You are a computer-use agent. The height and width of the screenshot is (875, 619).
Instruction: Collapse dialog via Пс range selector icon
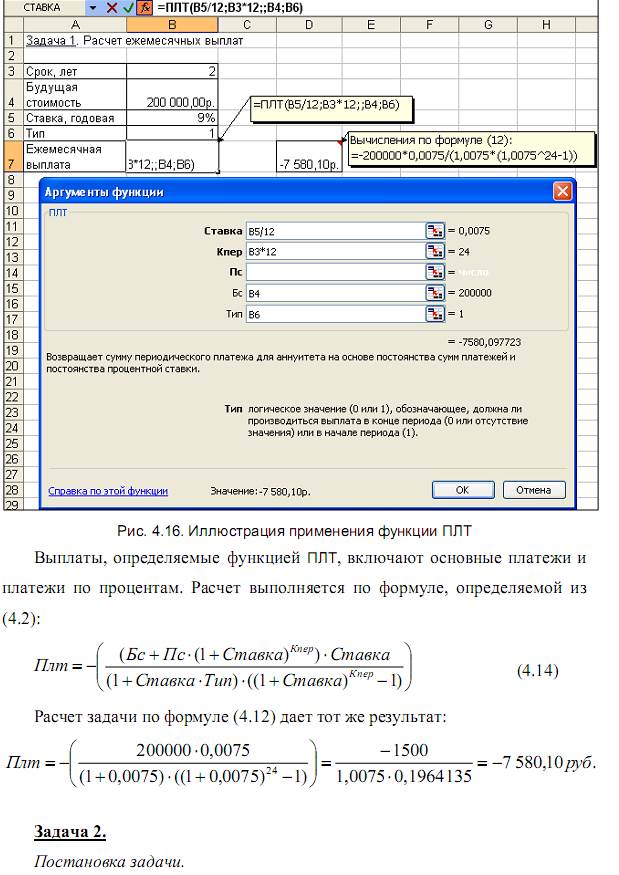[435, 272]
